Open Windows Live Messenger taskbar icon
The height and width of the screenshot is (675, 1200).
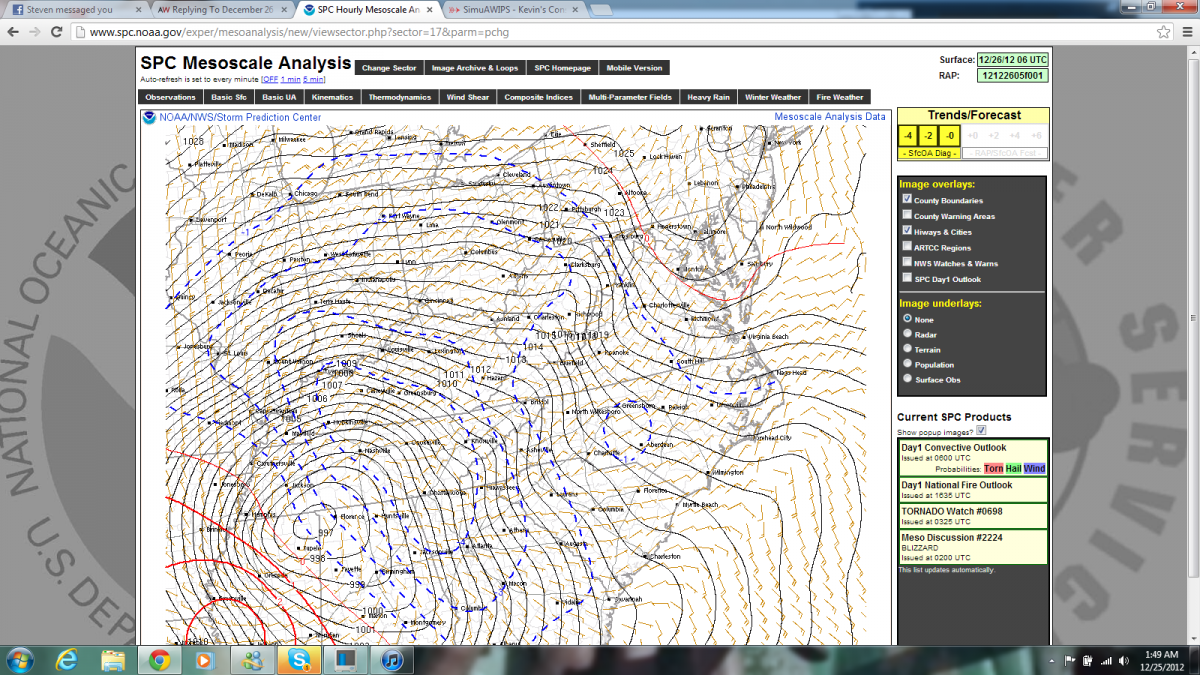click(252, 661)
